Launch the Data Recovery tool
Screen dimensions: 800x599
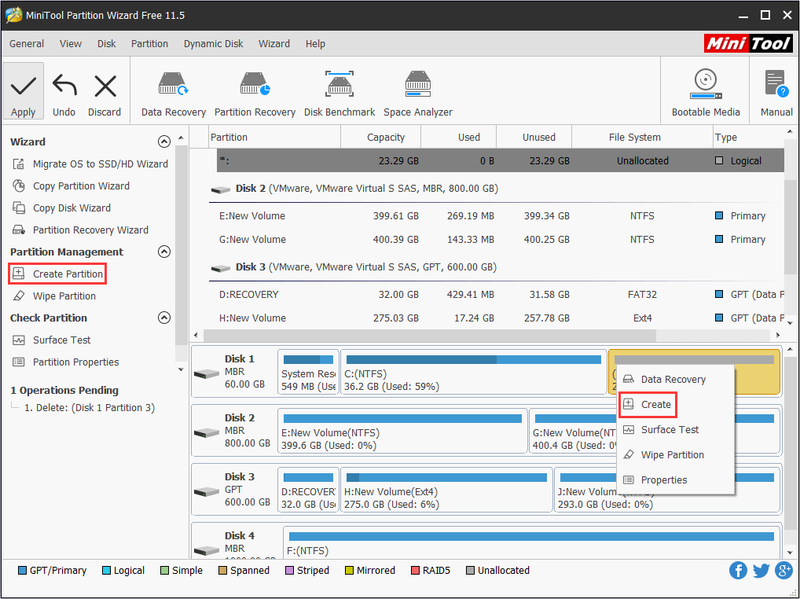pyautogui.click(x=173, y=94)
